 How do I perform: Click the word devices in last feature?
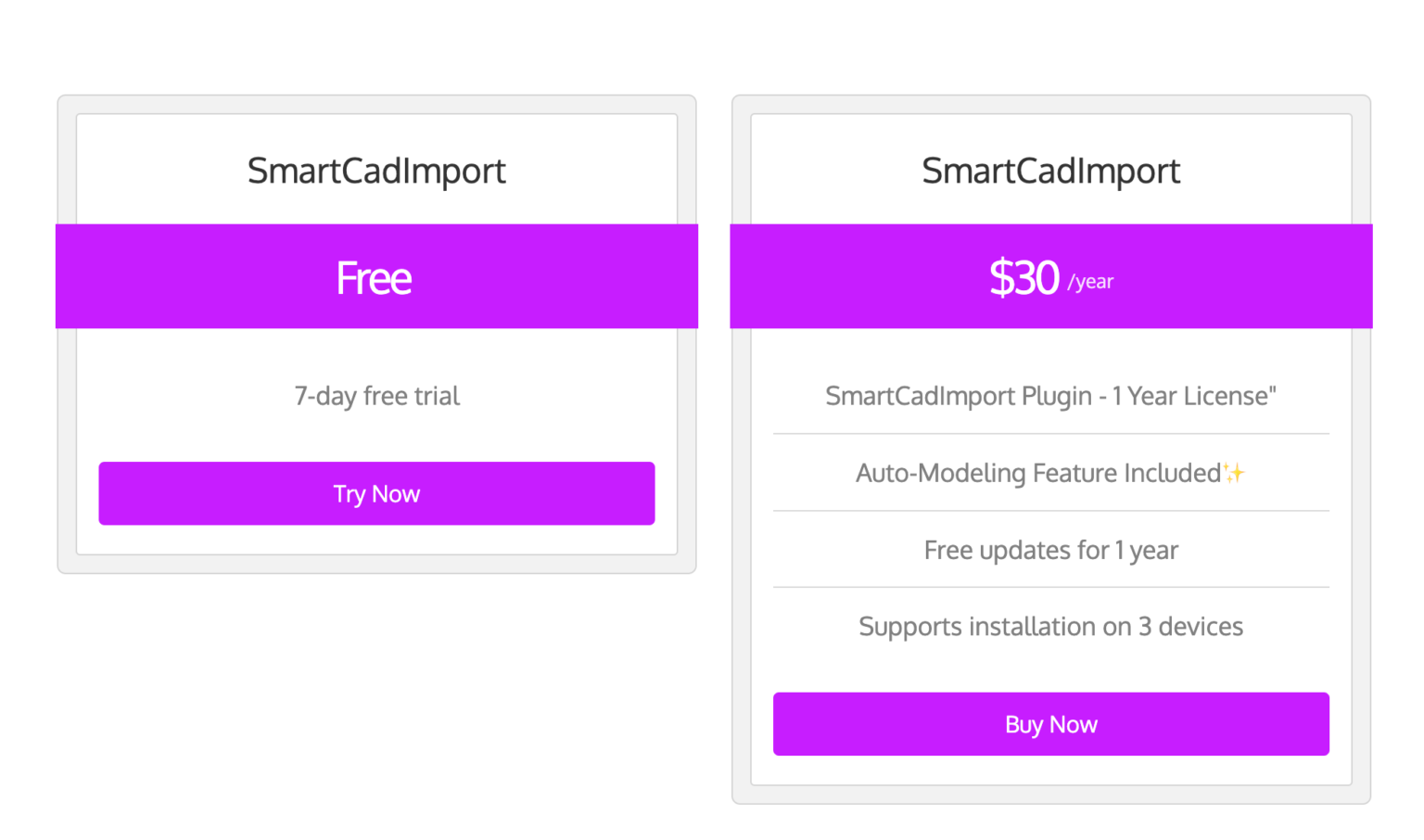pyautogui.click(x=1201, y=627)
